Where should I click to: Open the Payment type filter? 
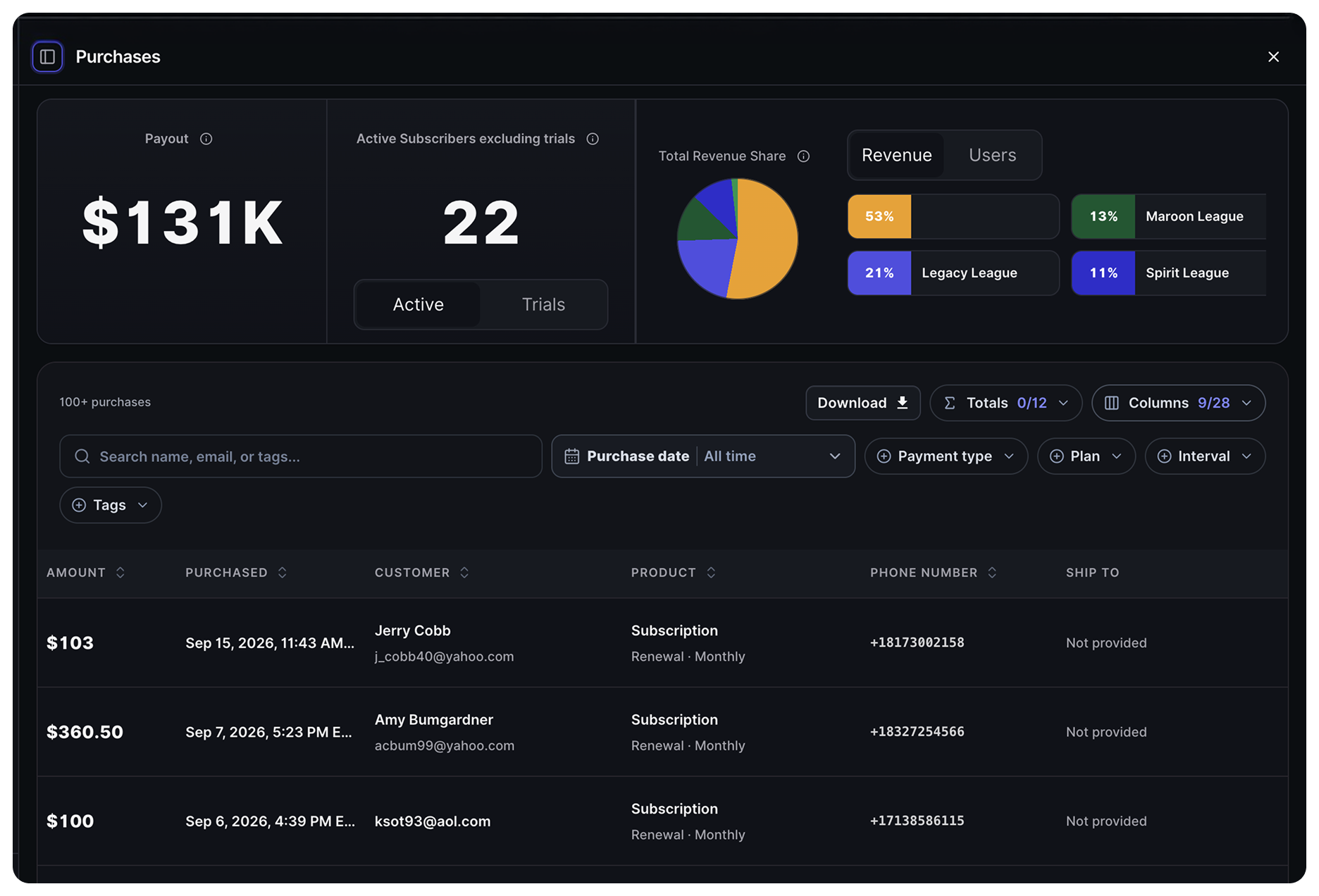pyautogui.click(x=946, y=456)
